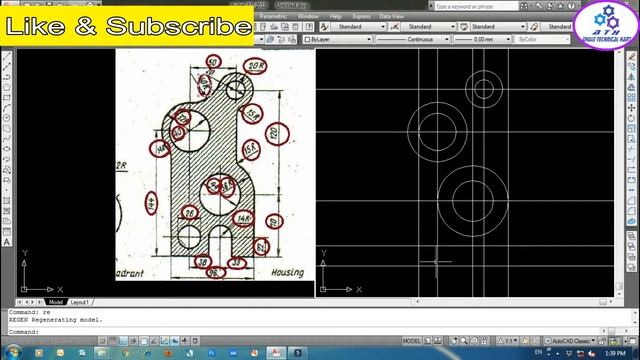Open the Continuous linetype dropdown
The width and height of the screenshot is (640, 360).
[413, 39]
